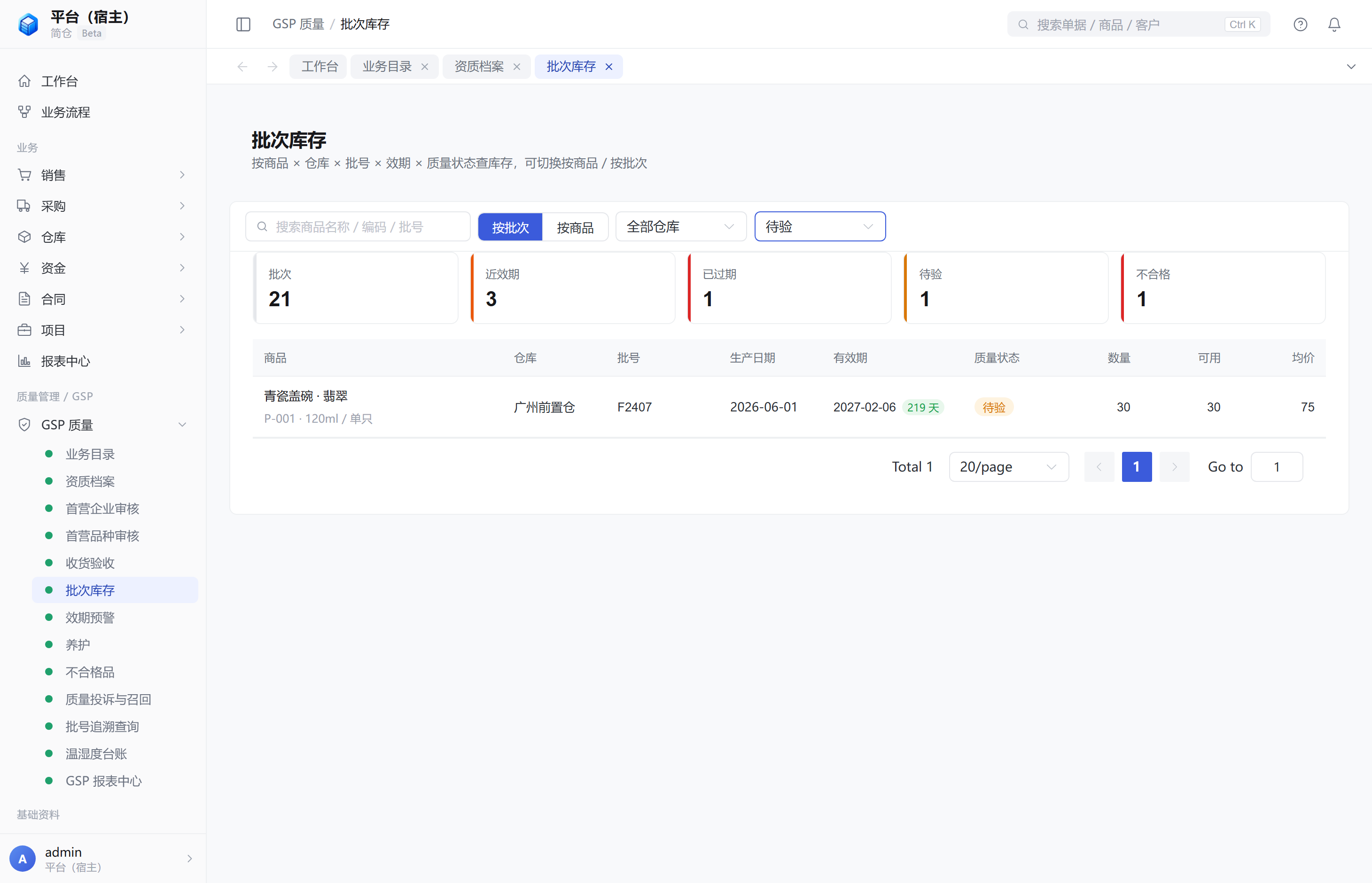The width and height of the screenshot is (1372, 883).
Task: Open 效期预警 in the sidebar
Action: tap(115, 618)
